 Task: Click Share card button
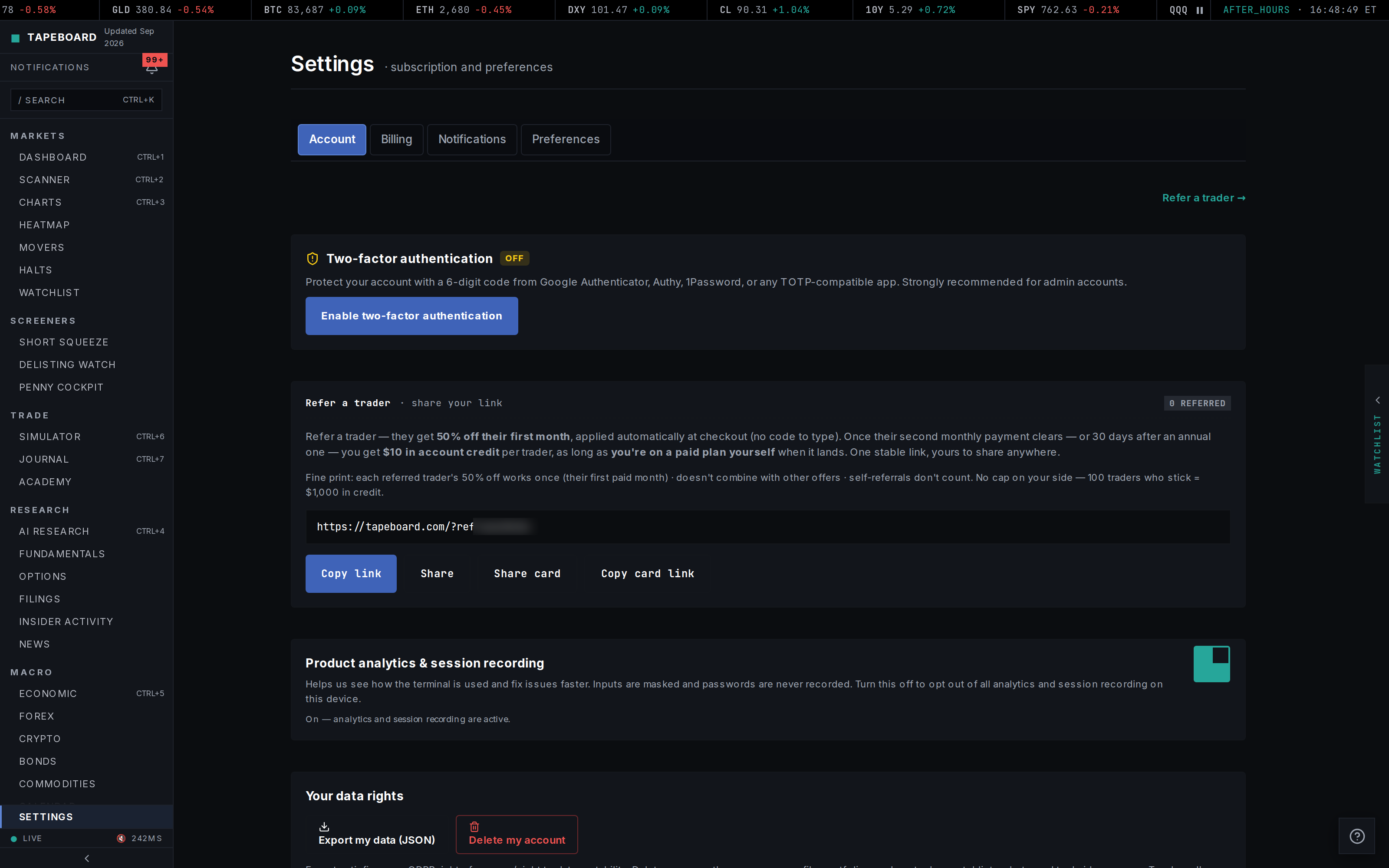tap(527, 573)
